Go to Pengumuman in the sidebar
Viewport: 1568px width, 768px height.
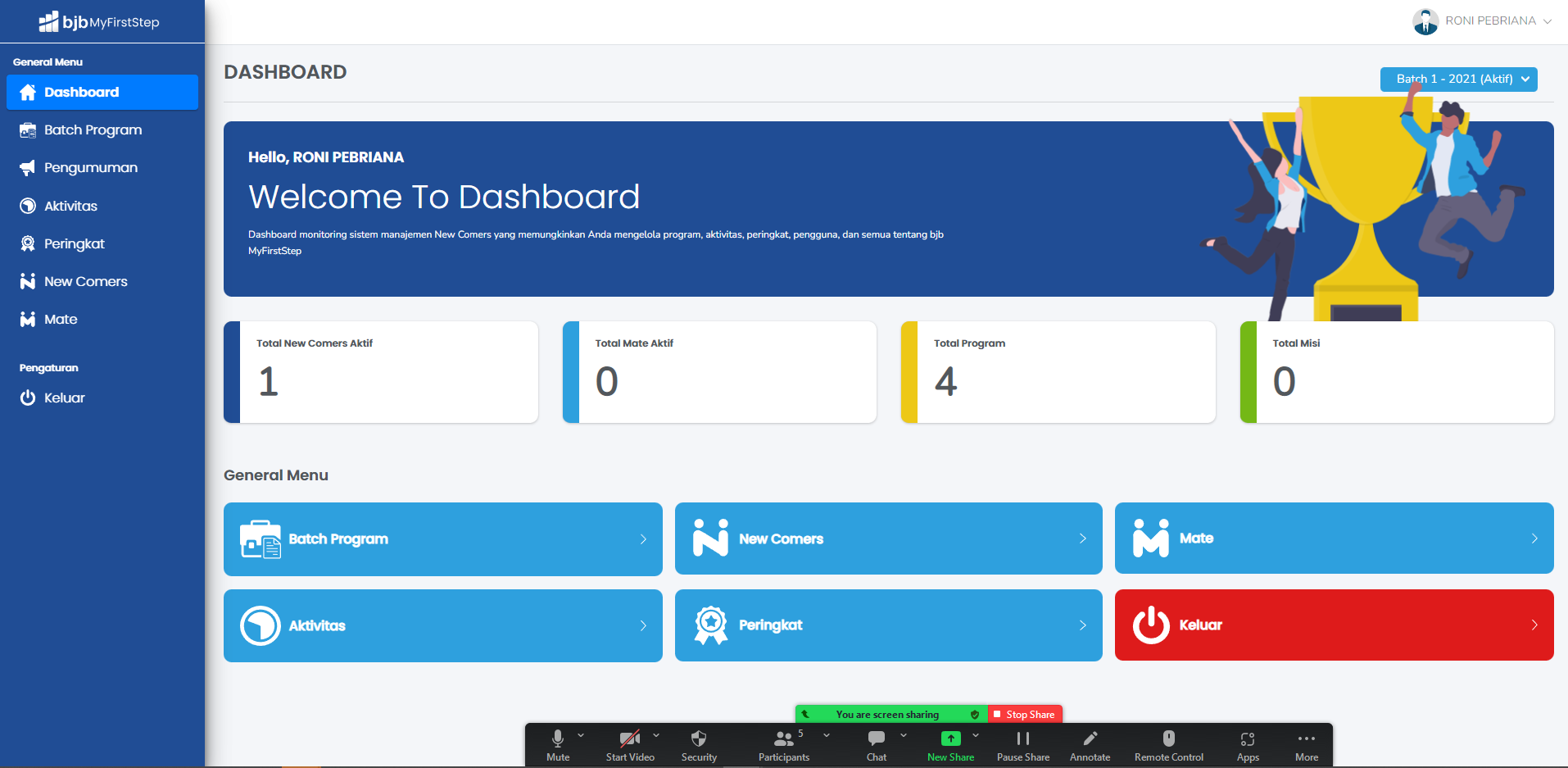point(102,168)
